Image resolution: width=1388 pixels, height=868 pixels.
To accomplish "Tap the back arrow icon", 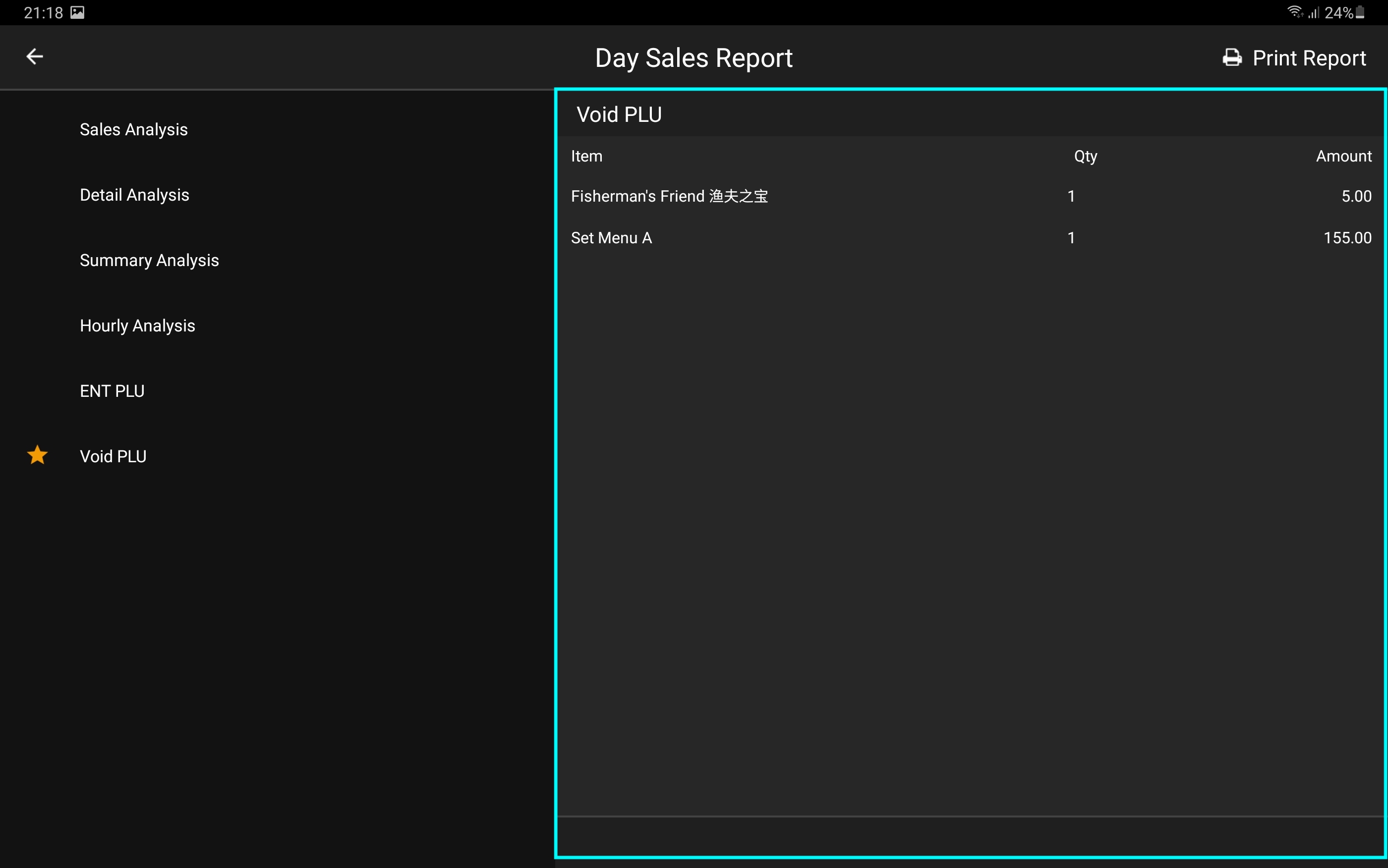I will click(35, 56).
